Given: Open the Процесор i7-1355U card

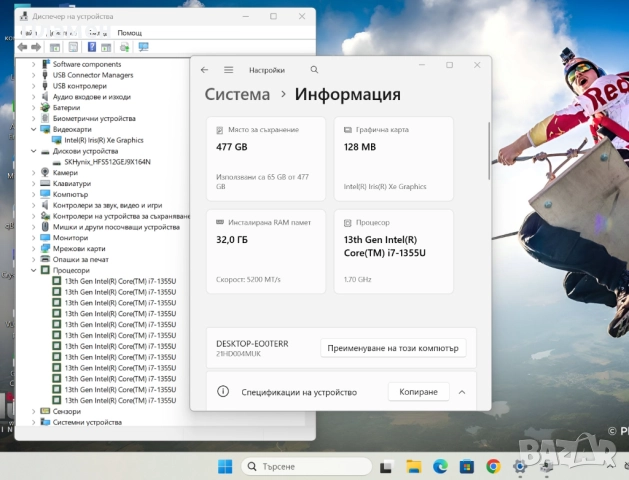Looking at the screenshot, I should coord(394,251).
